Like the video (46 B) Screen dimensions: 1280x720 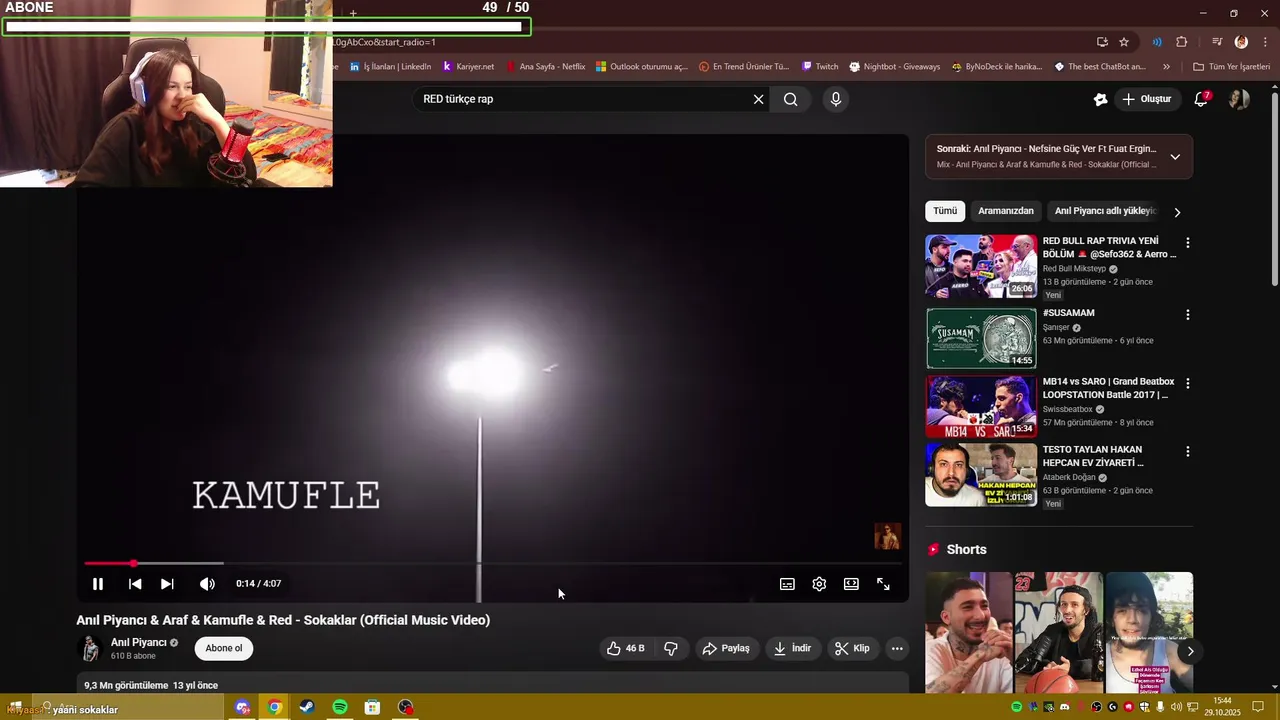pyautogui.click(x=625, y=649)
